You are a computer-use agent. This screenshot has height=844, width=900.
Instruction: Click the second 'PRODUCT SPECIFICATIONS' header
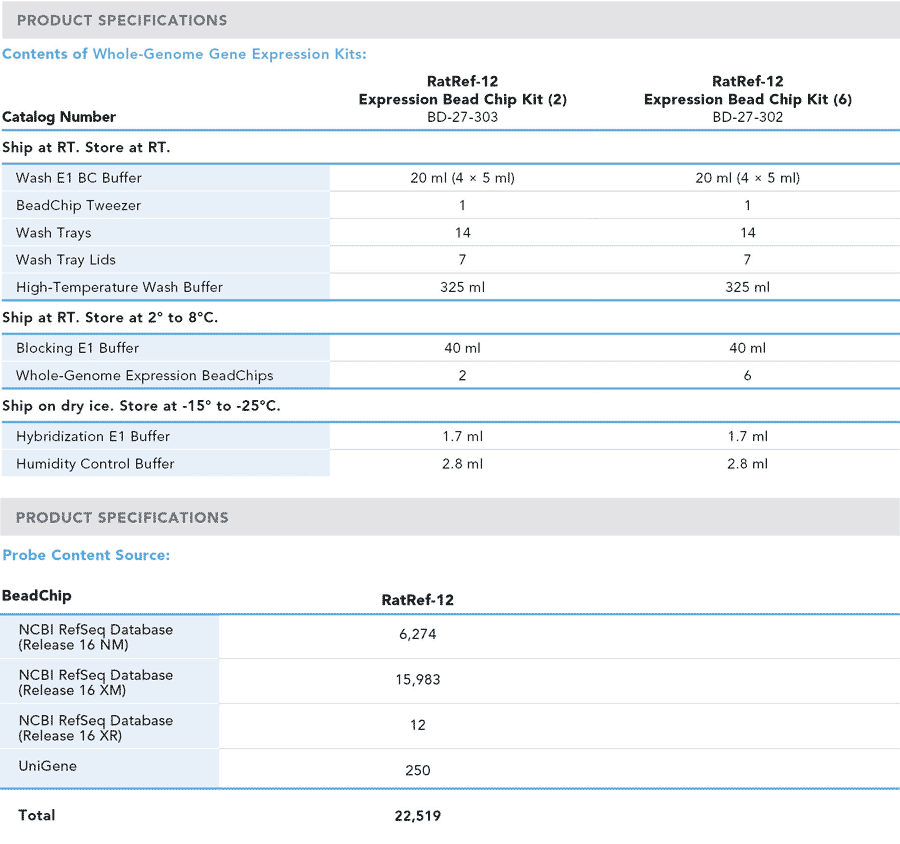(122, 517)
